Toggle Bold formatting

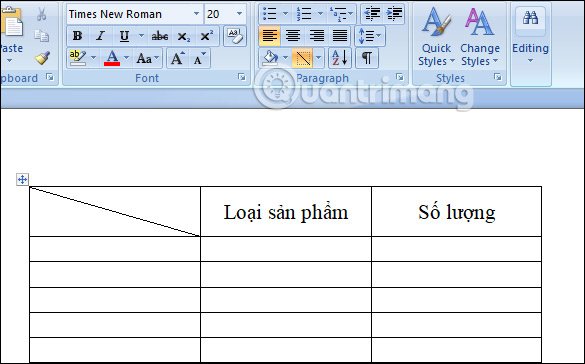(77, 36)
